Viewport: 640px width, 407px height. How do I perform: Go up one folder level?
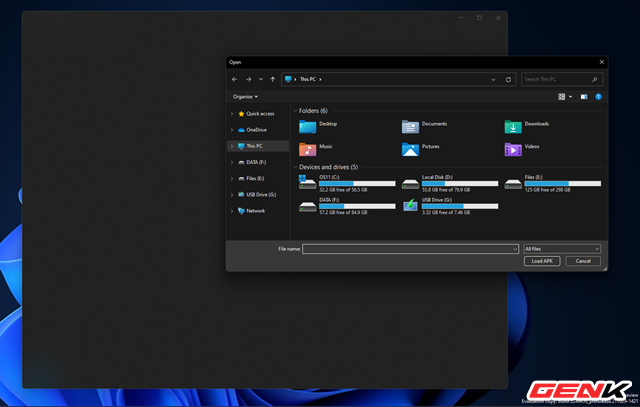(273, 79)
